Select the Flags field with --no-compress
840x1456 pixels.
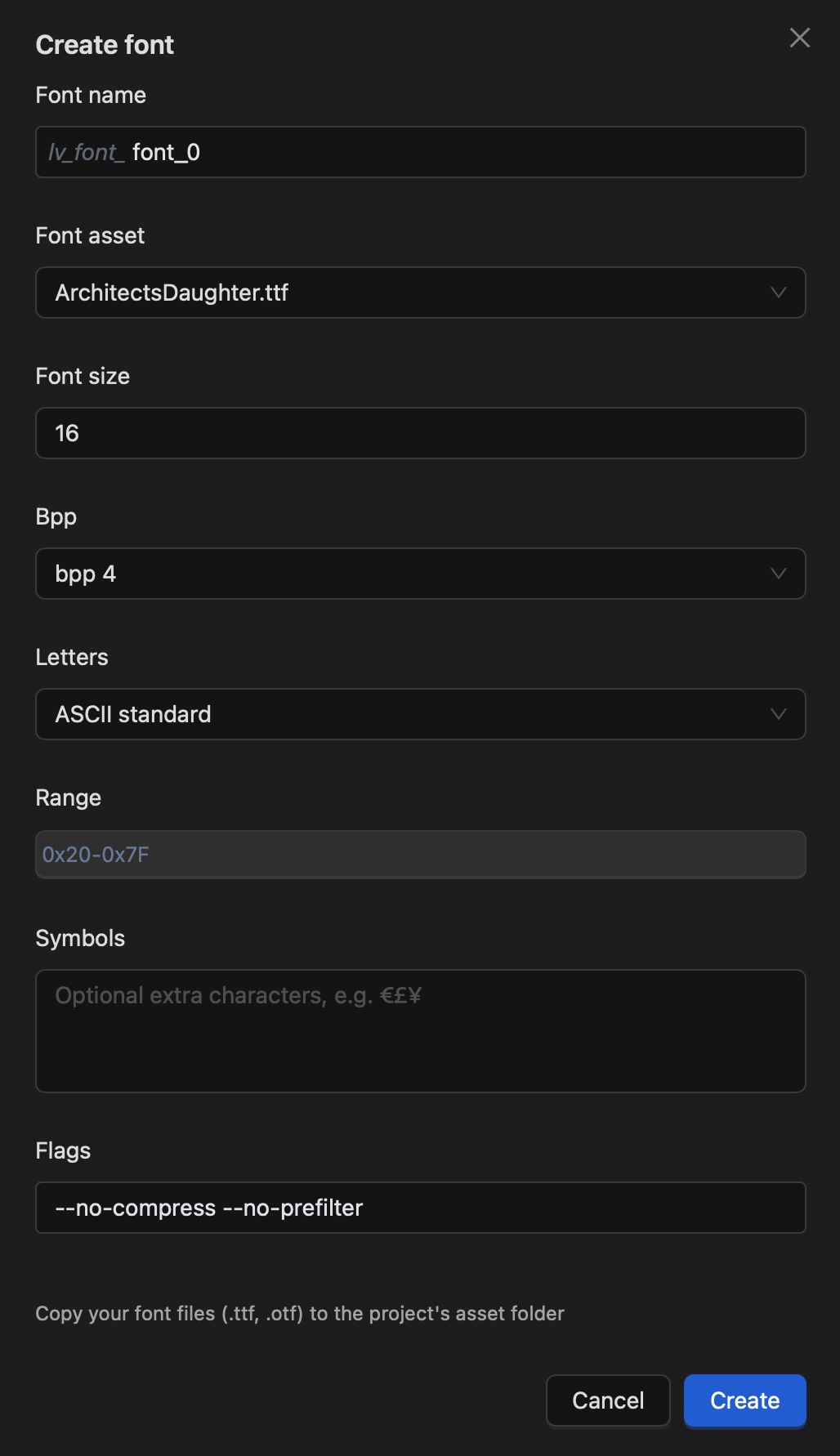420,1208
